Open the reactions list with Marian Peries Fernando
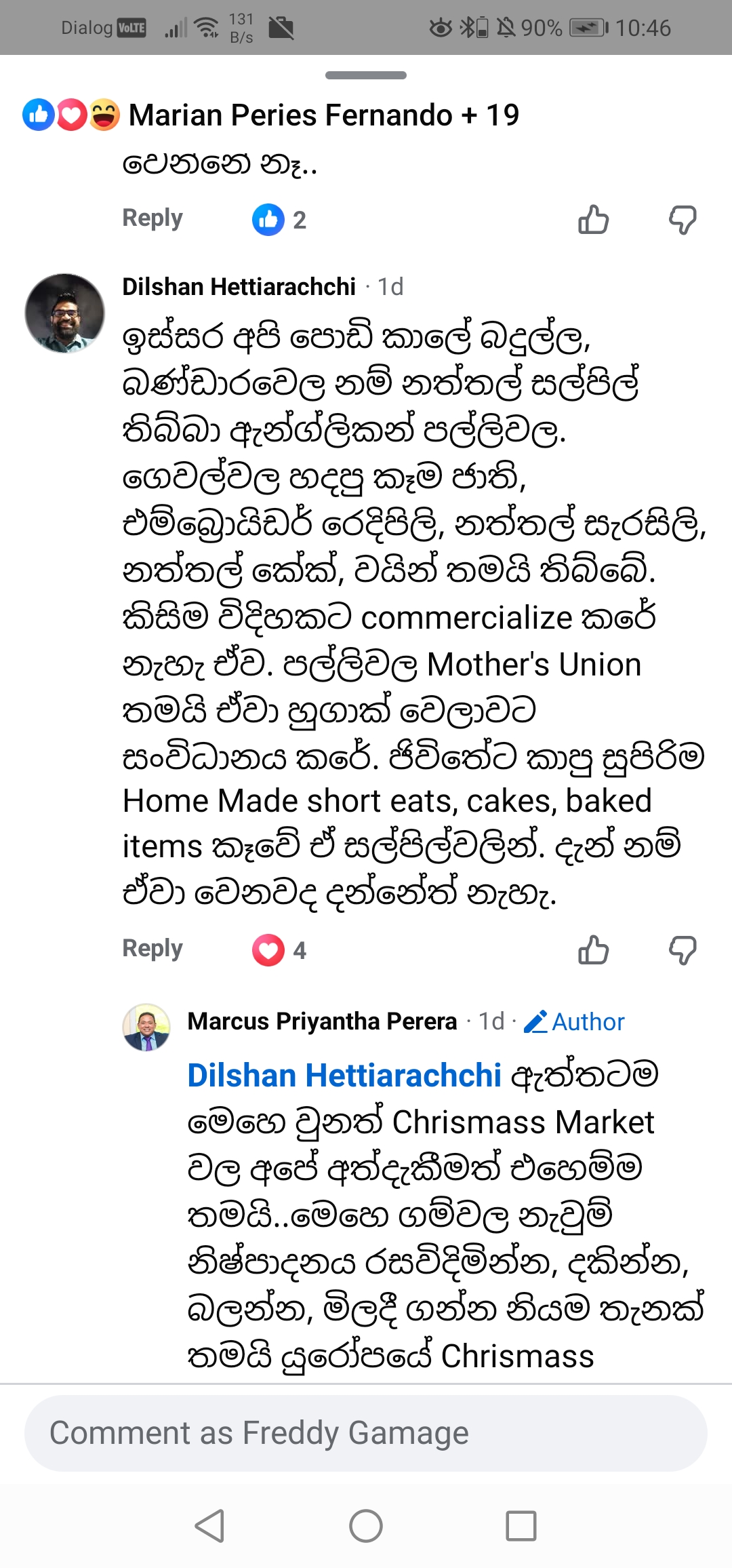Viewport: 732px width, 1568px height. point(271,115)
